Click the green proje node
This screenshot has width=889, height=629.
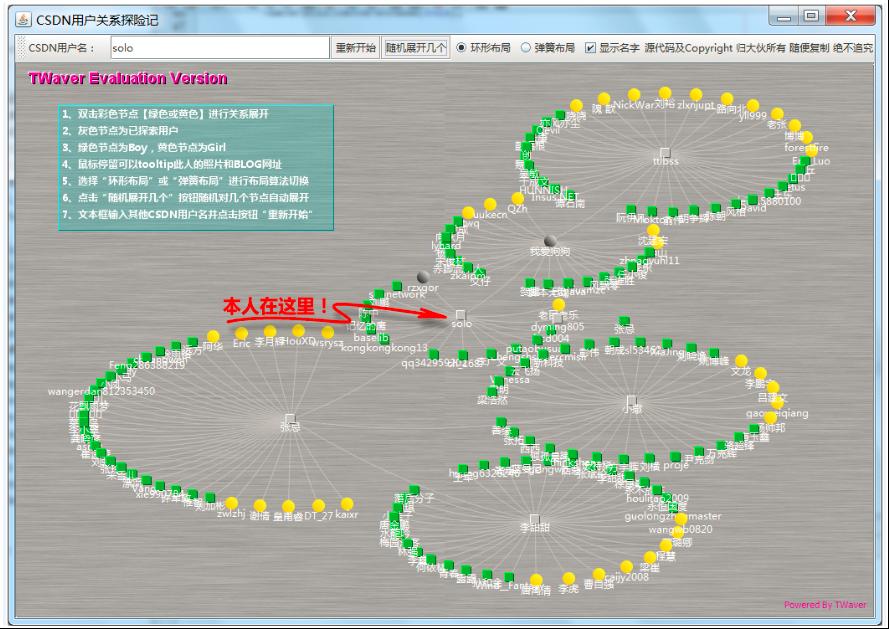(675, 457)
